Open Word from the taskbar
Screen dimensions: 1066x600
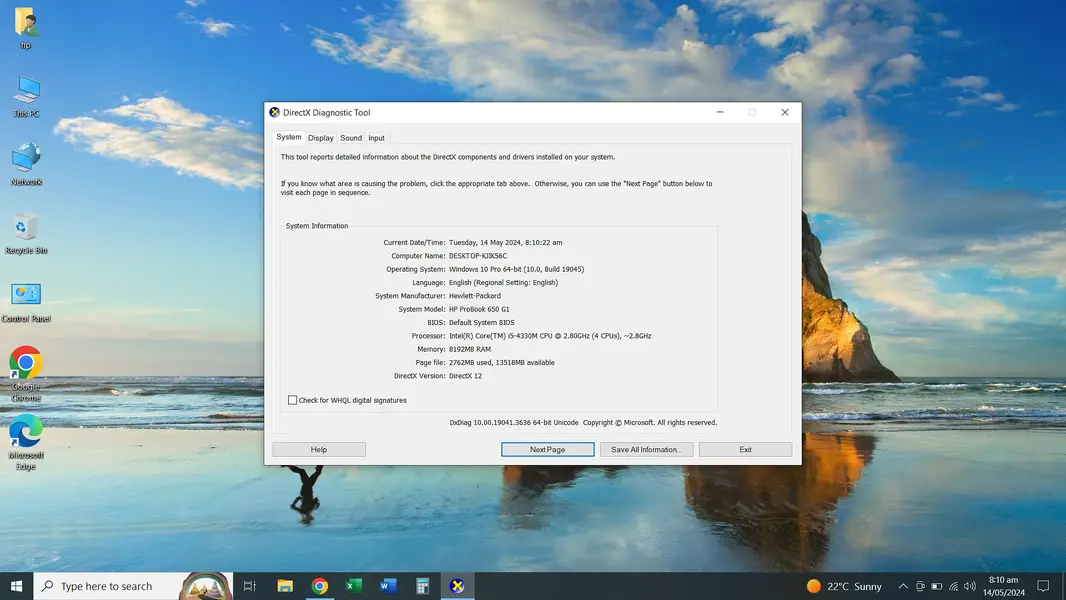388,586
